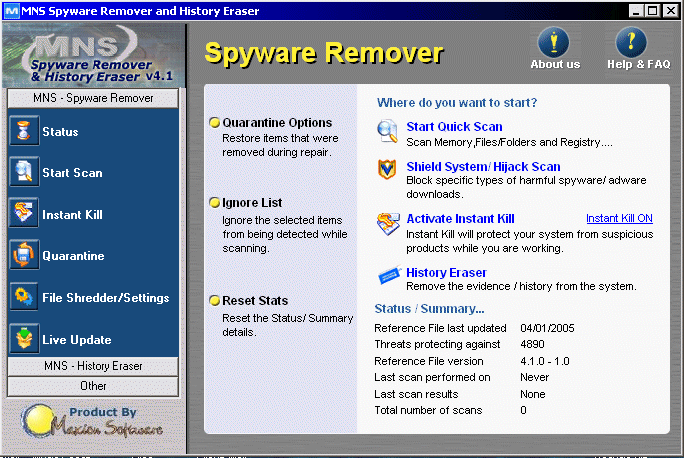Screen dimensions: 684x458
Task: Click the Shield System shield icon
Action: (387, 169)
